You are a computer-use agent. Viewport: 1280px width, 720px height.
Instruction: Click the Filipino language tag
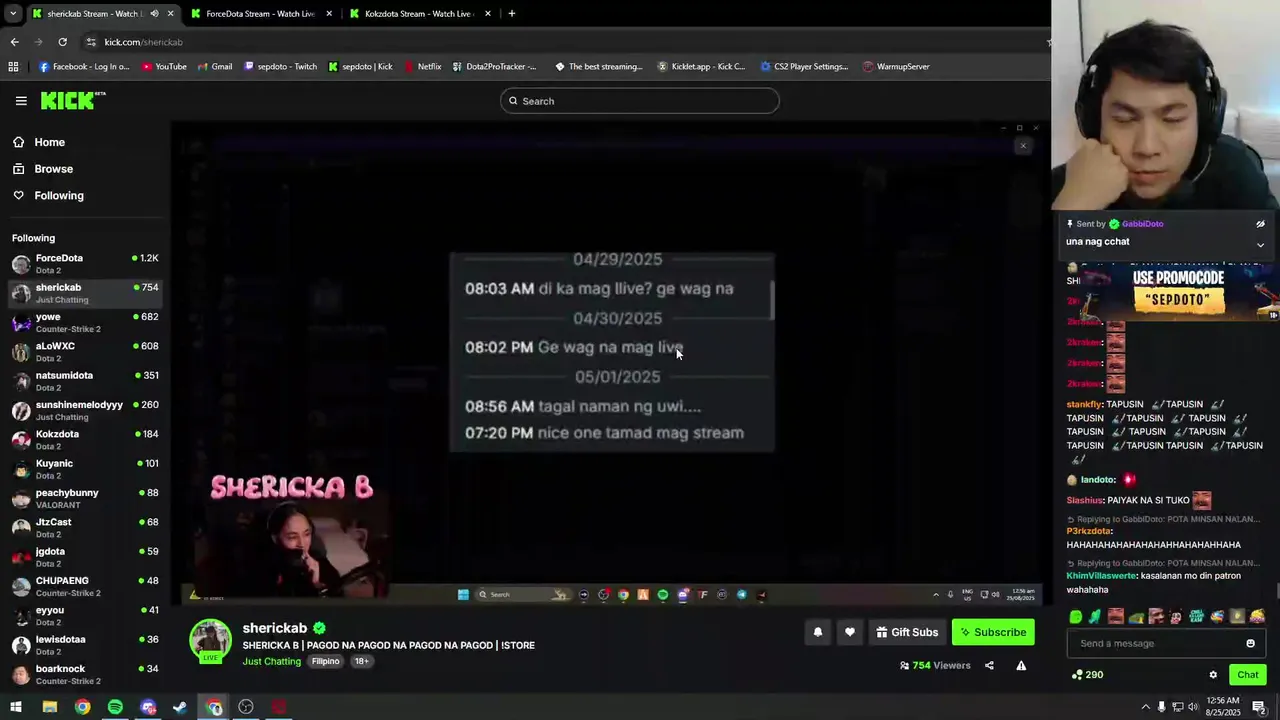(325, 662)
